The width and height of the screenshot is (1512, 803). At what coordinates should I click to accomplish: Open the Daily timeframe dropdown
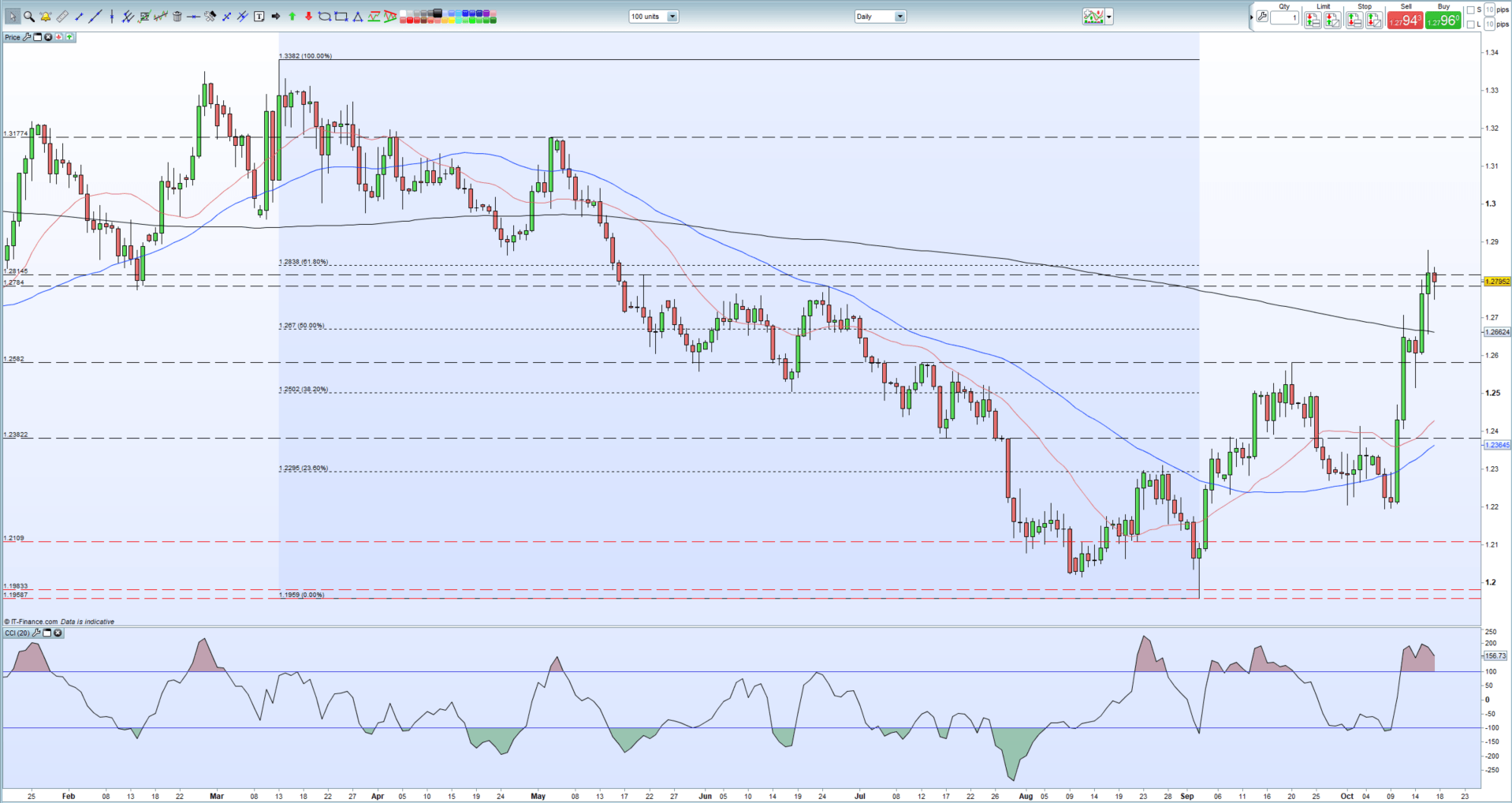(880, 16)
